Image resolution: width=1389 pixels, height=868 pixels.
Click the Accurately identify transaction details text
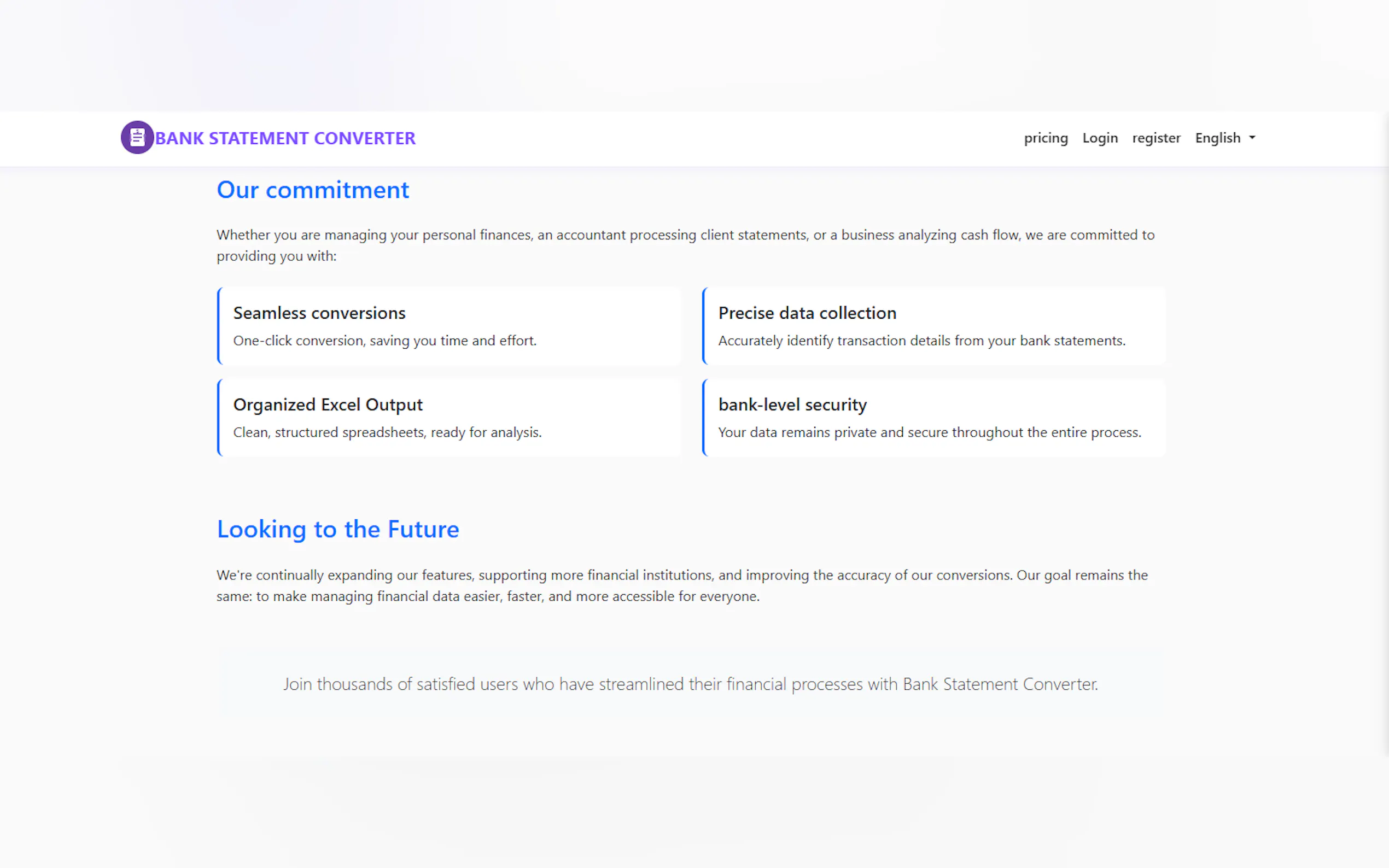pos(921,341)
